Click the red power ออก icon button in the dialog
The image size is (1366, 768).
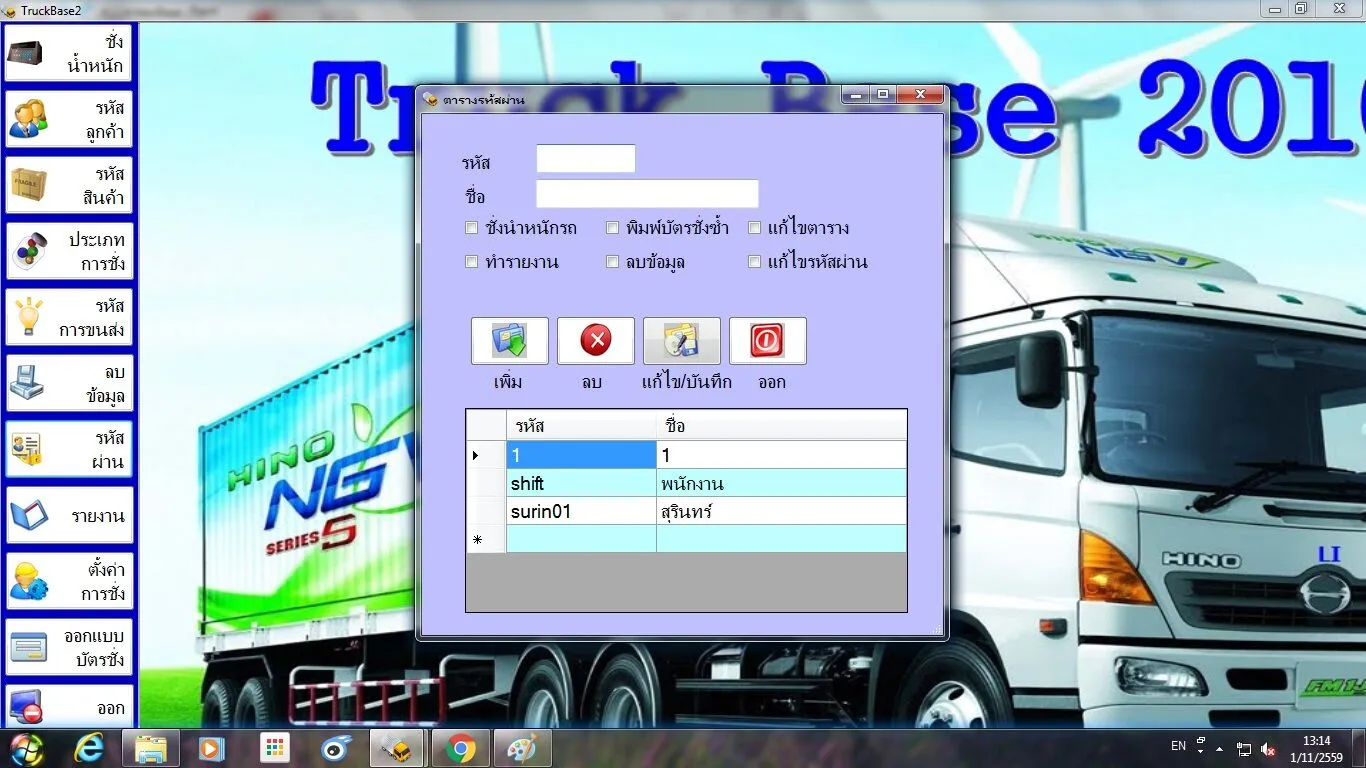coord(768,341)
